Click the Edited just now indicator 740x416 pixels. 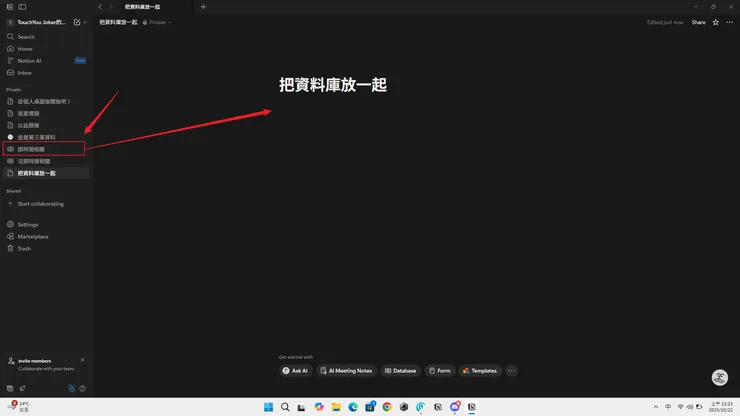(665, 22)
